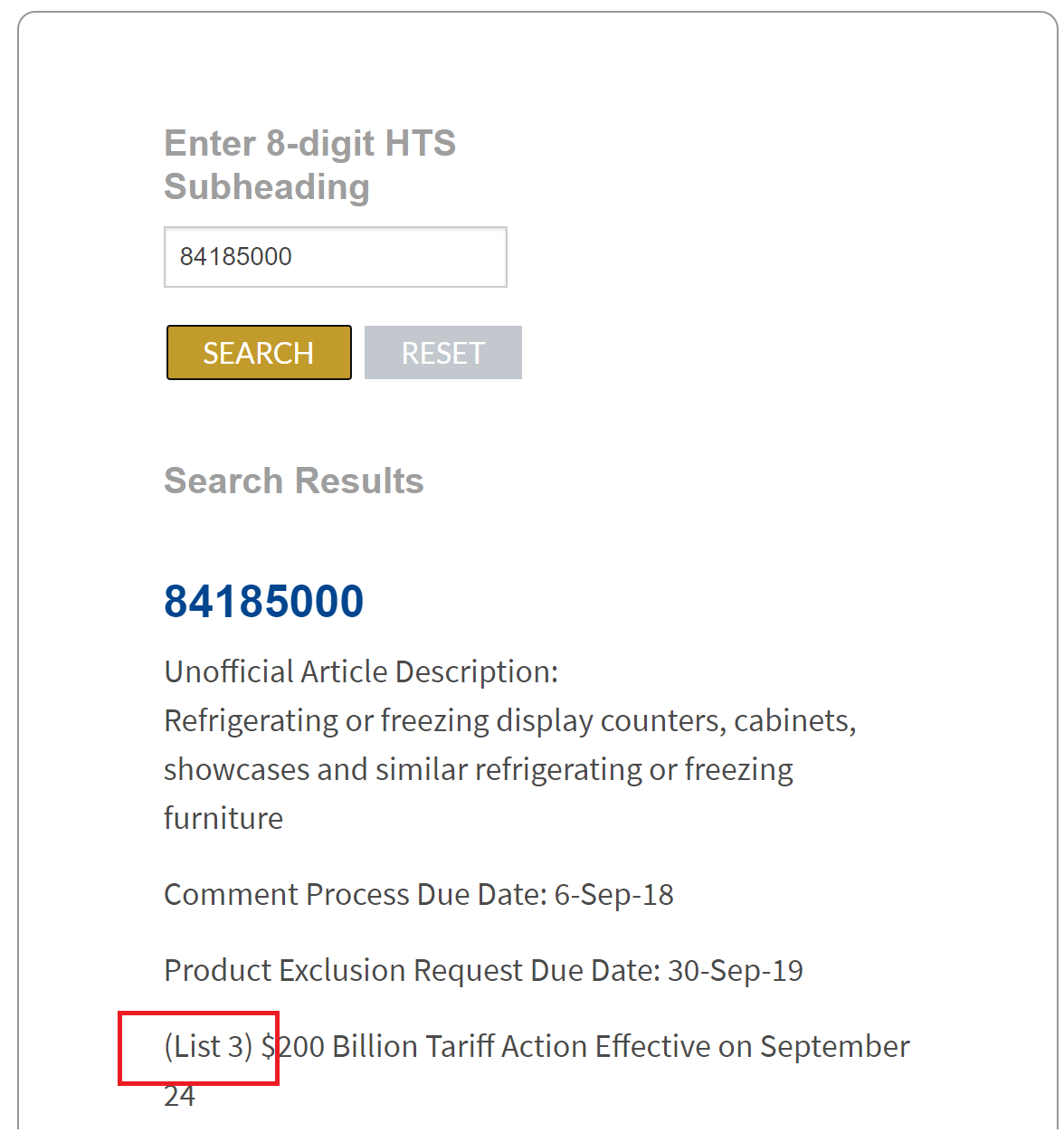Click the 6-Sep-18 date value
This screenshot has width=1064, height=1142.
pyautogui.click(x=614, y=894)
